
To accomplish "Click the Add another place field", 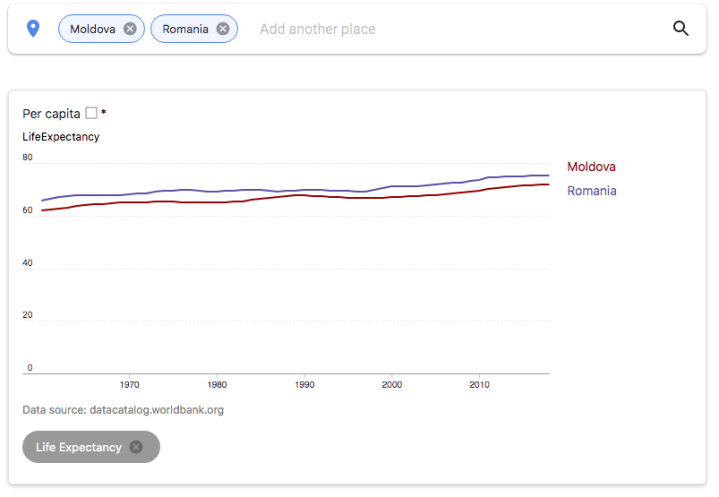I will (400, 29).
